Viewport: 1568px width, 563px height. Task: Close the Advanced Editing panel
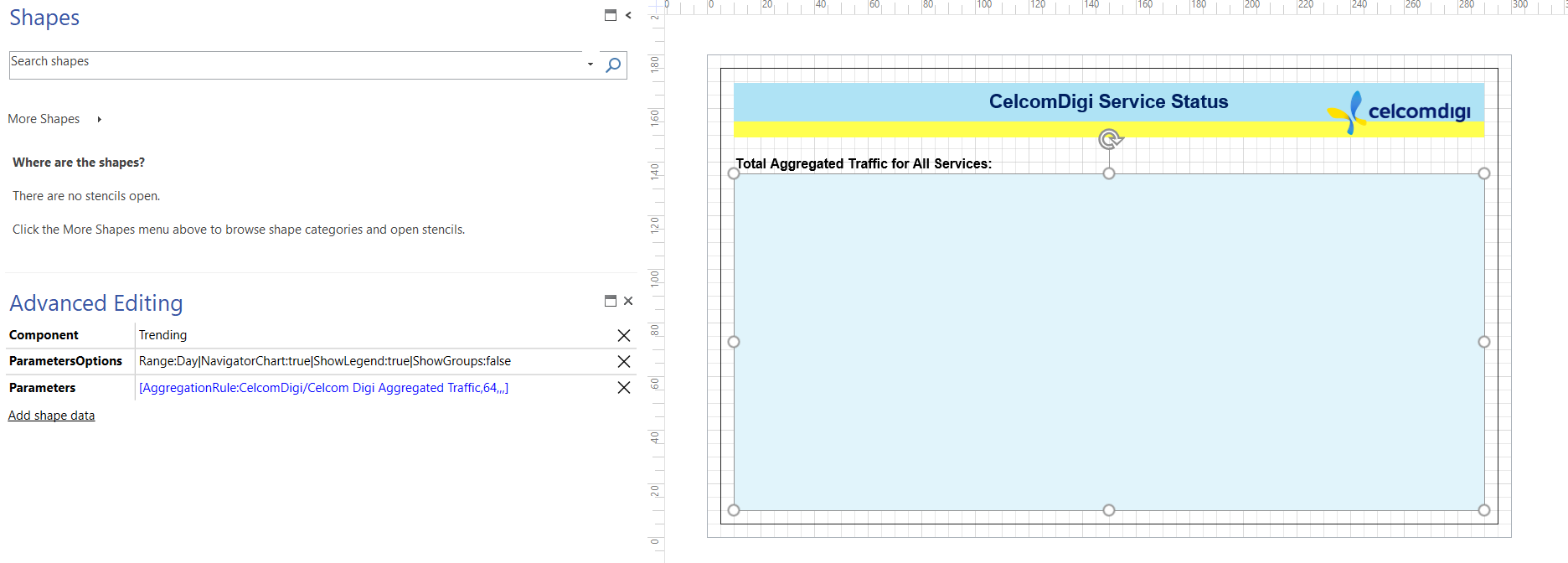[x=628, y=301]
